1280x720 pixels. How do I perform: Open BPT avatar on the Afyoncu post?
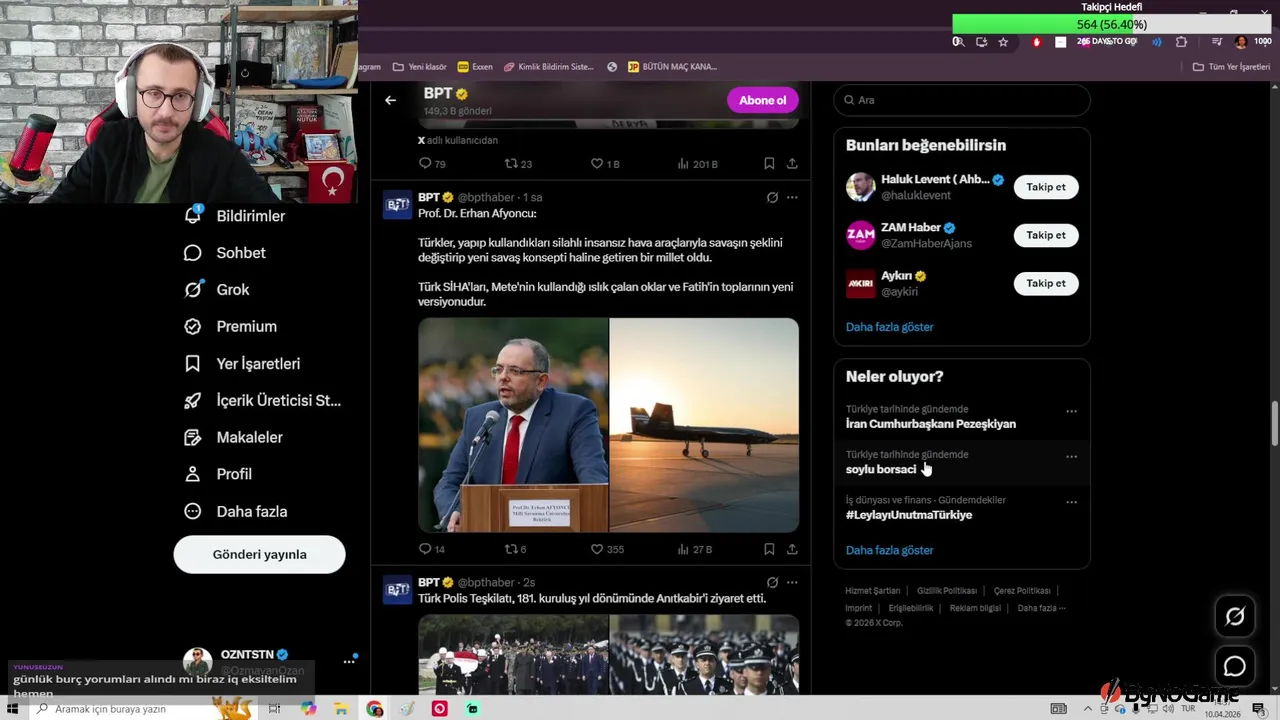(x=397, y=204)
